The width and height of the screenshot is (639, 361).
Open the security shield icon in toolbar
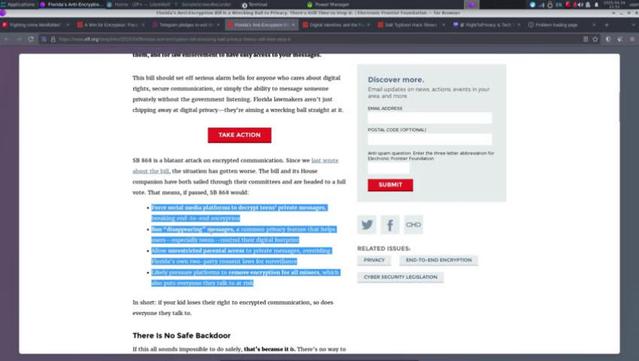pyautogui.click(x=608, y=39)
